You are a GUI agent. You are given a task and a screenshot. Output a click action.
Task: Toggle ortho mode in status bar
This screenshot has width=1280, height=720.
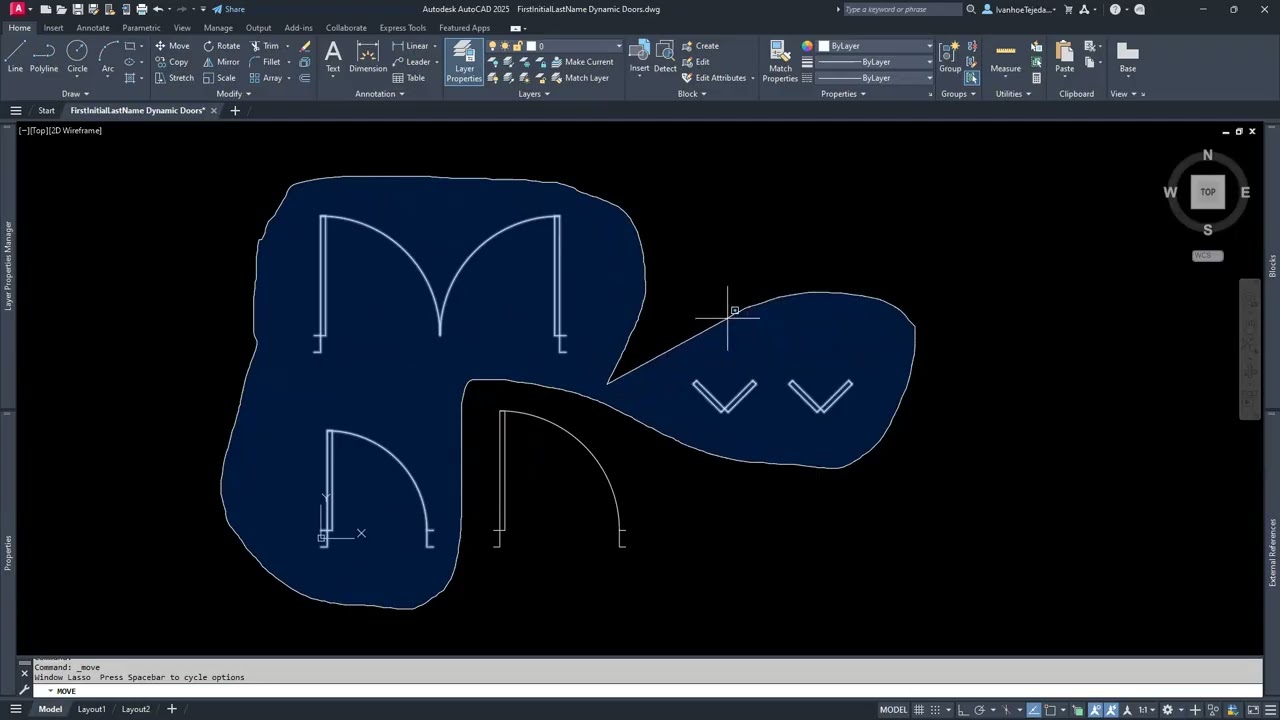coord(963,710)
